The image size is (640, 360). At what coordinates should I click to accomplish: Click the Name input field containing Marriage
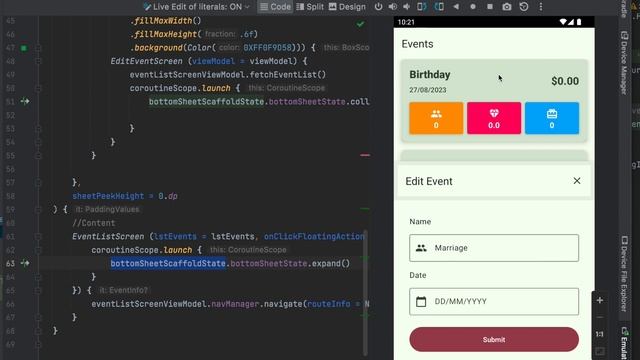tap(494, 248)
